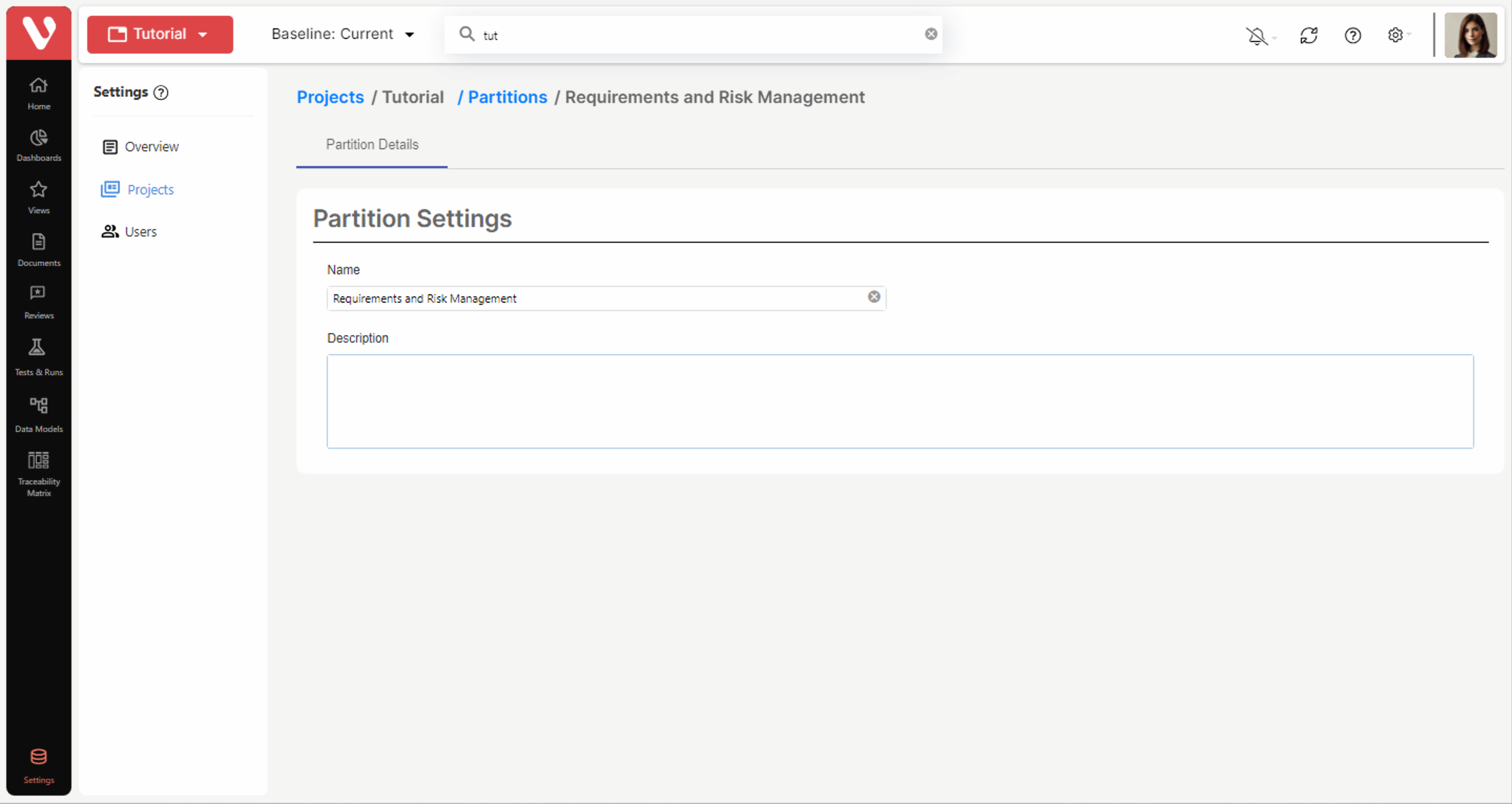The height and width of the screenshot is (804, 1512).
Task: Click the Projects breadcrumb link
Action: tap(330, 97)
